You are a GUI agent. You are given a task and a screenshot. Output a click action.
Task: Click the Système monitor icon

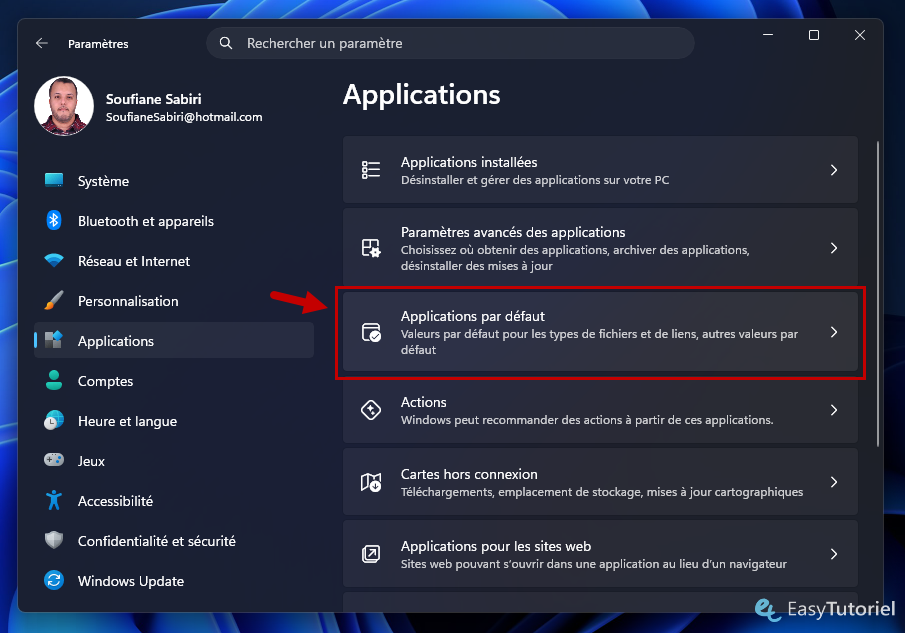[x=54, y=180]
